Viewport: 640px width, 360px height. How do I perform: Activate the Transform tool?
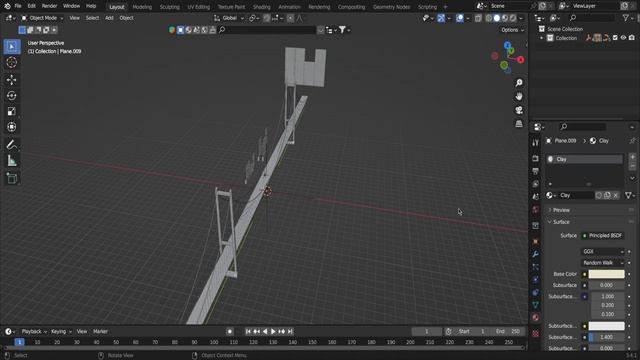(11, 127)
